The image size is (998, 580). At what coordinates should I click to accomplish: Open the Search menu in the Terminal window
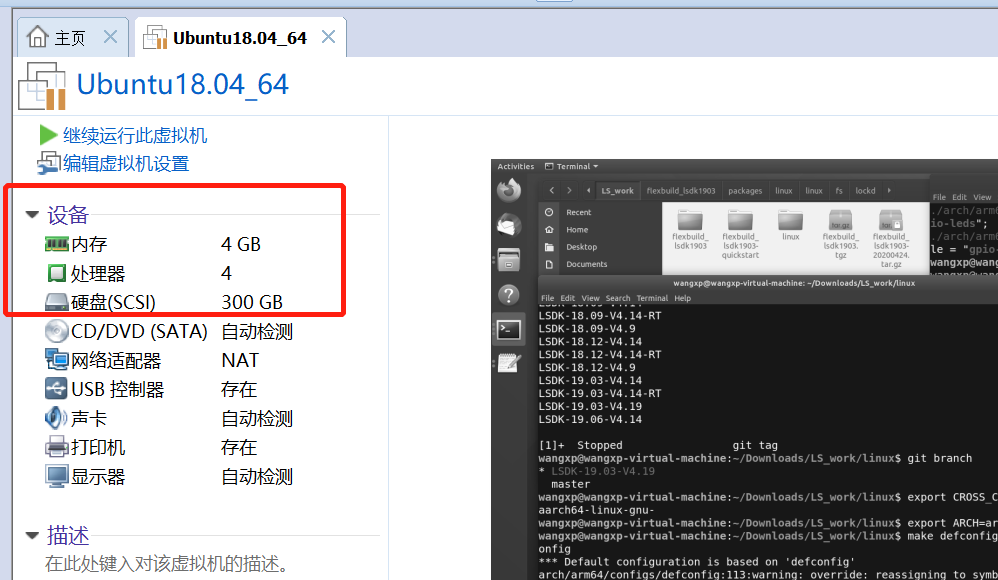[x=618, y=298]
